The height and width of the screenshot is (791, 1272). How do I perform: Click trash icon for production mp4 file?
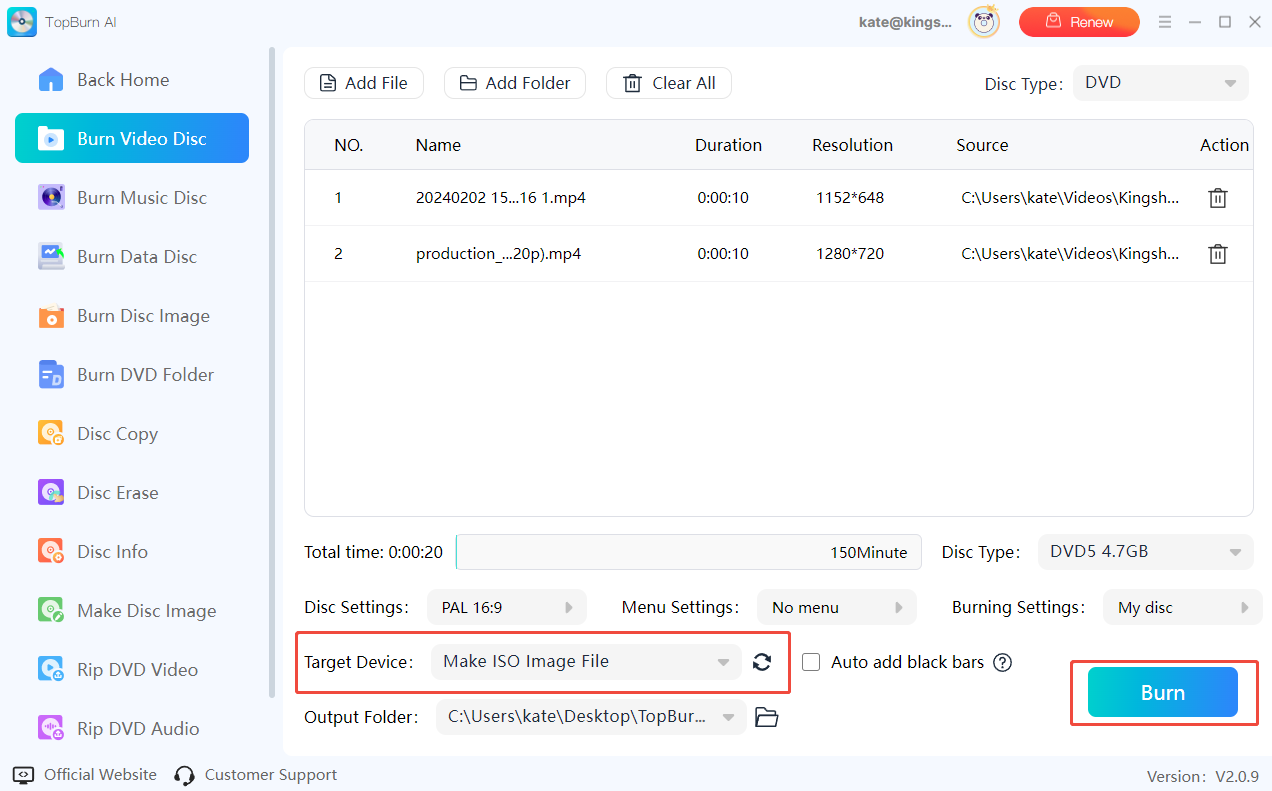(1217, 254)
